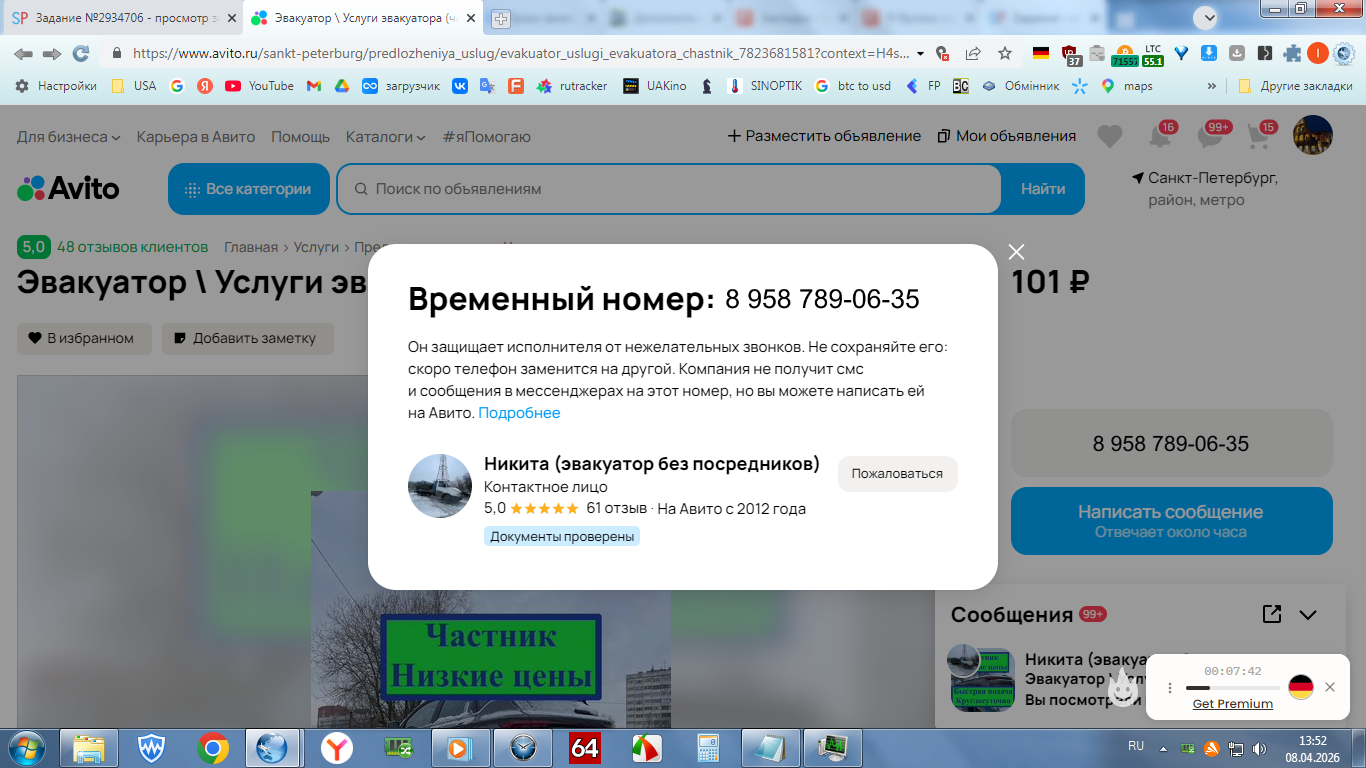The width and height of the screenshot is (1366, 768).
Task: Open the #яПомогаю link
Action: point(487,136)
